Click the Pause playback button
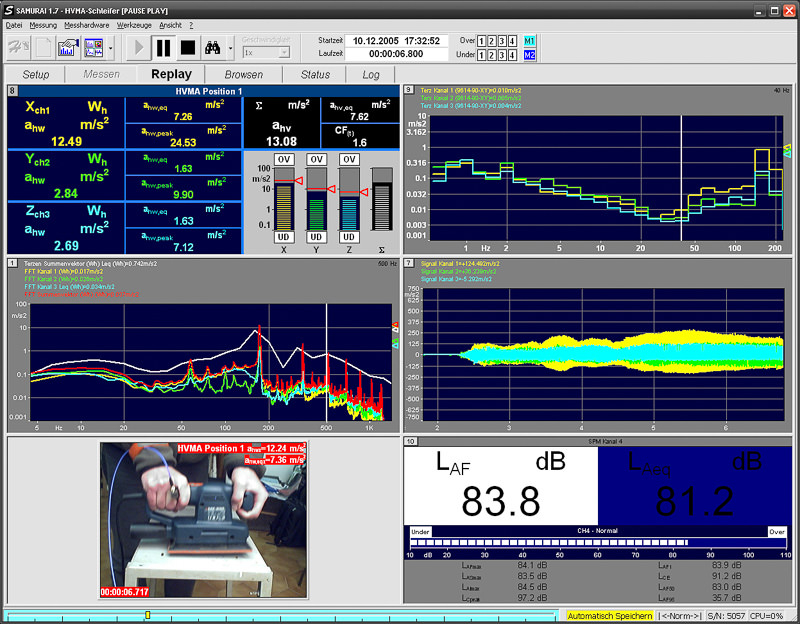Viewport: 800px width, 624px height. (x=164, y=47)
